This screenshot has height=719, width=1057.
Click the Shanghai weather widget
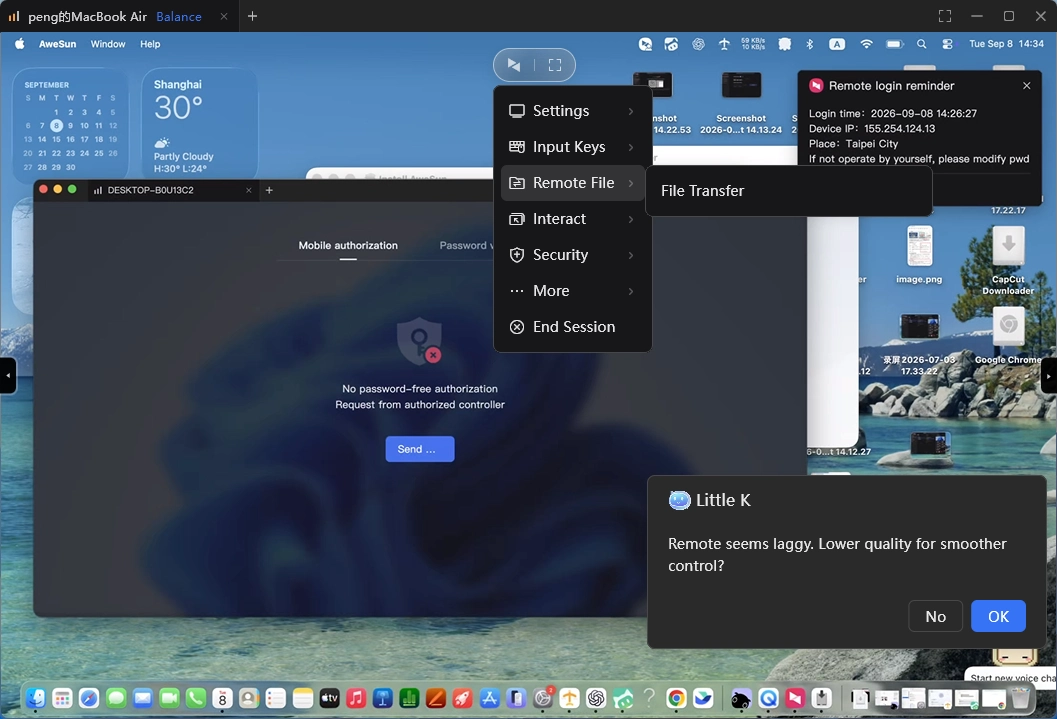coord(200,125)
